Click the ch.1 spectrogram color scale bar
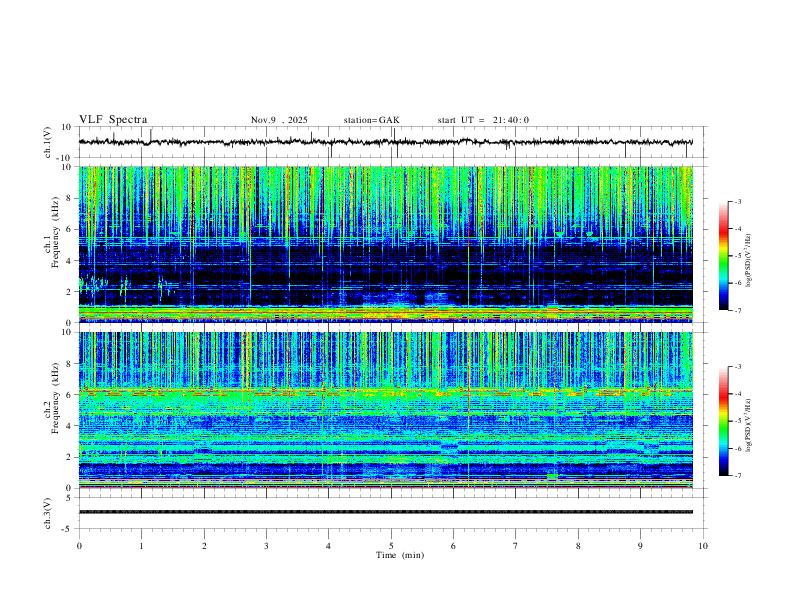 click(x=724, y=256)
